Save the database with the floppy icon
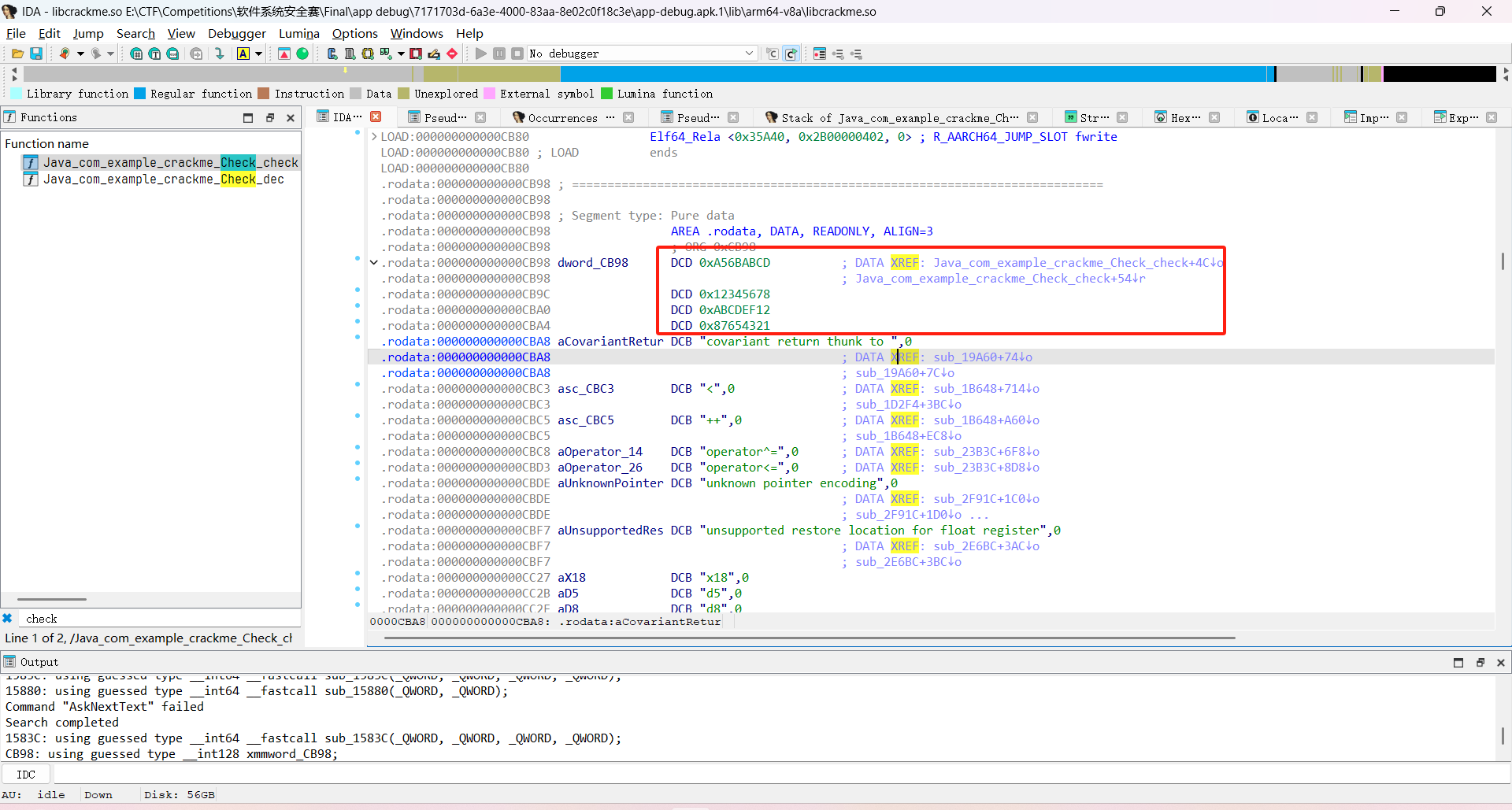Image resolution: width=1512 pixels, height=810 pixels. [36, 54]
